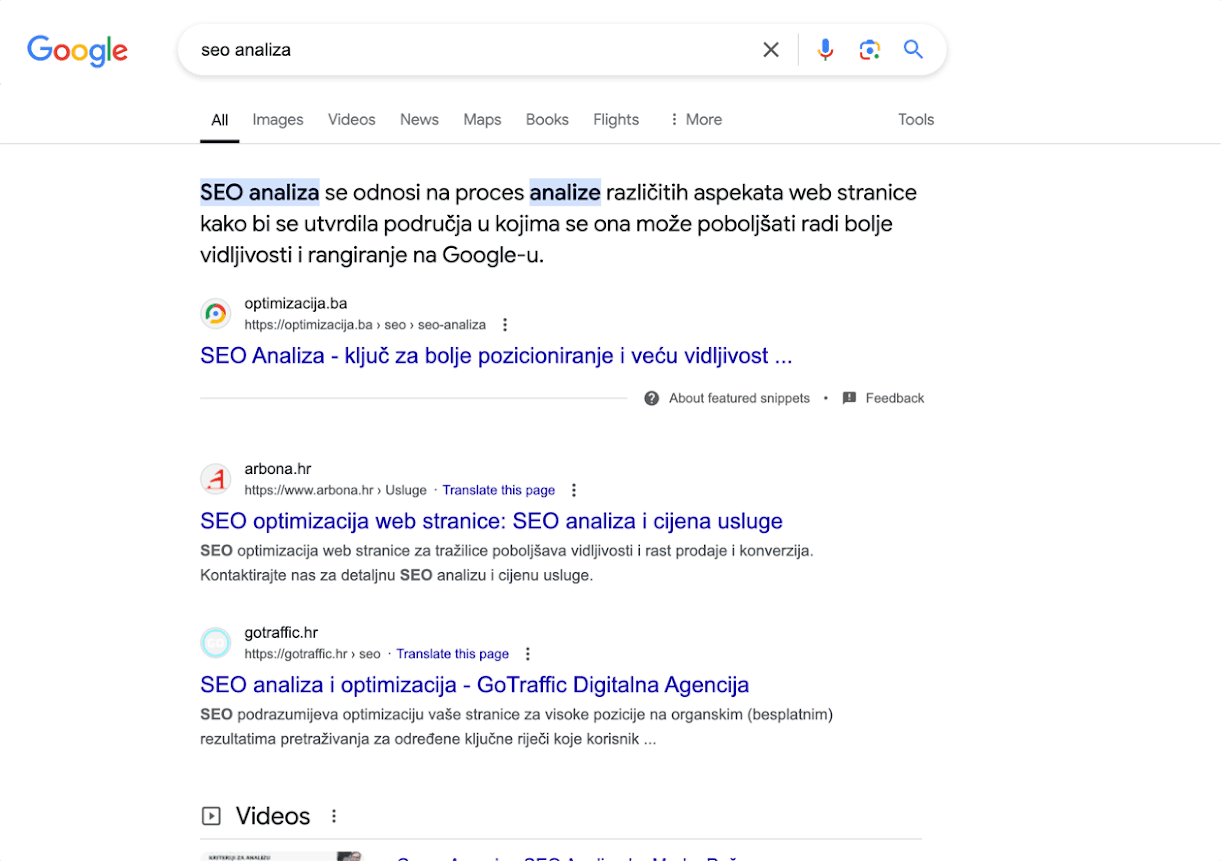
Task: Open the GoTraffic SEO analiza result
Action: (x=472, y=685)
